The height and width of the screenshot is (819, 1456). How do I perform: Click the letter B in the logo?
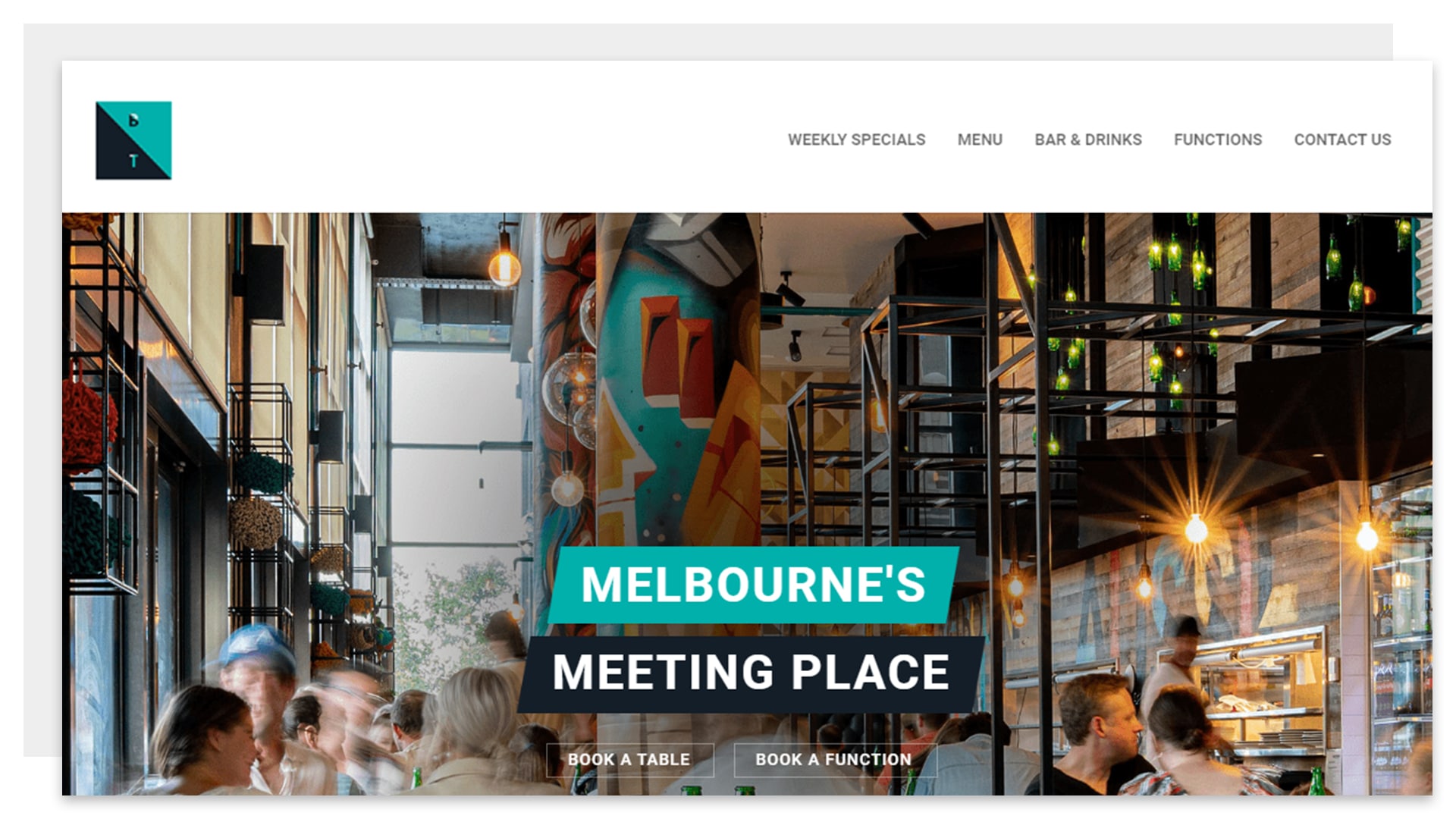click(x=133, y=120)
